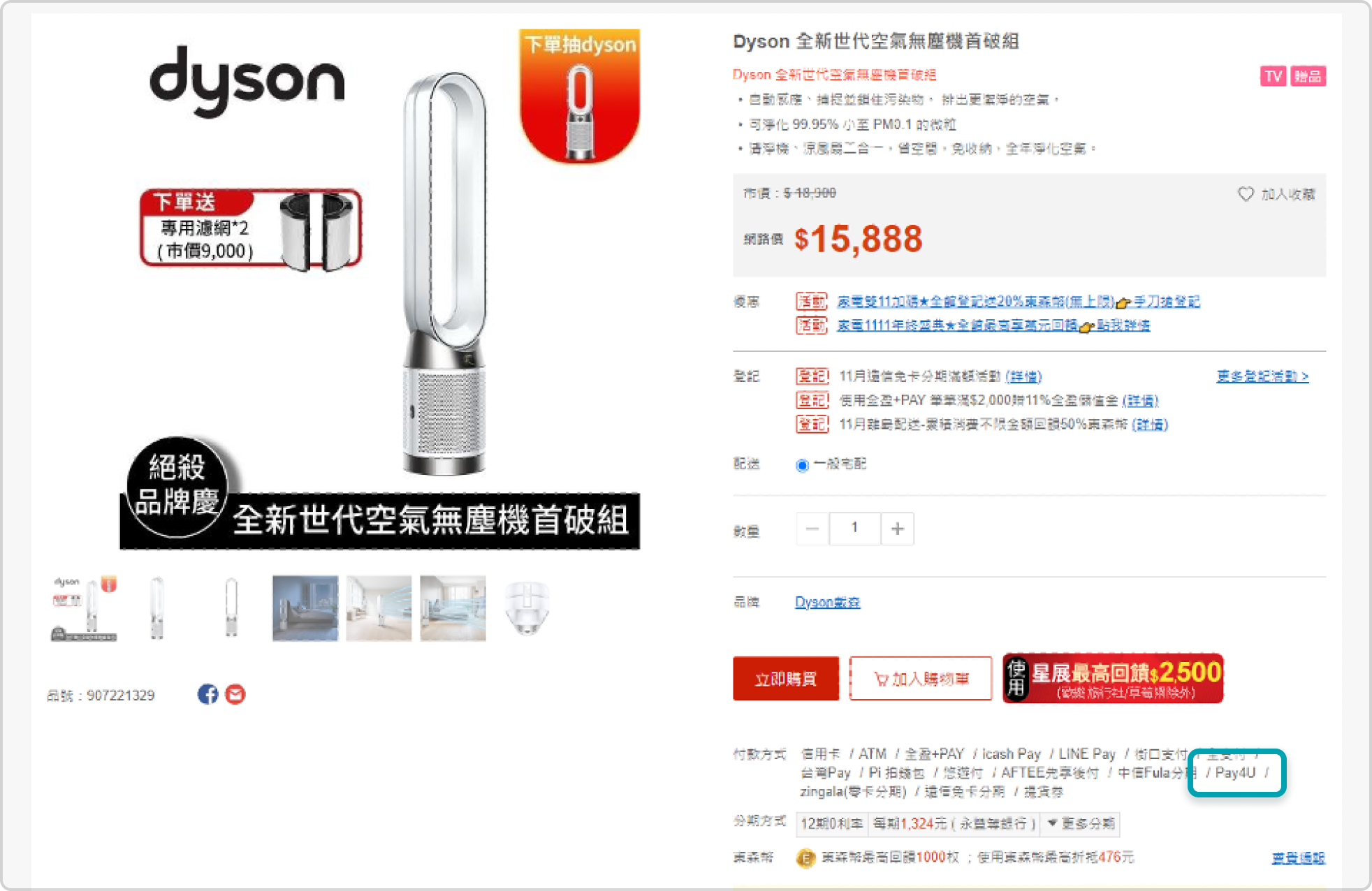Image resolution: width=1372 pixels, height=891 pixels.
Task: Select the bedroom scene thumbnail
Action: coord(305,608)
